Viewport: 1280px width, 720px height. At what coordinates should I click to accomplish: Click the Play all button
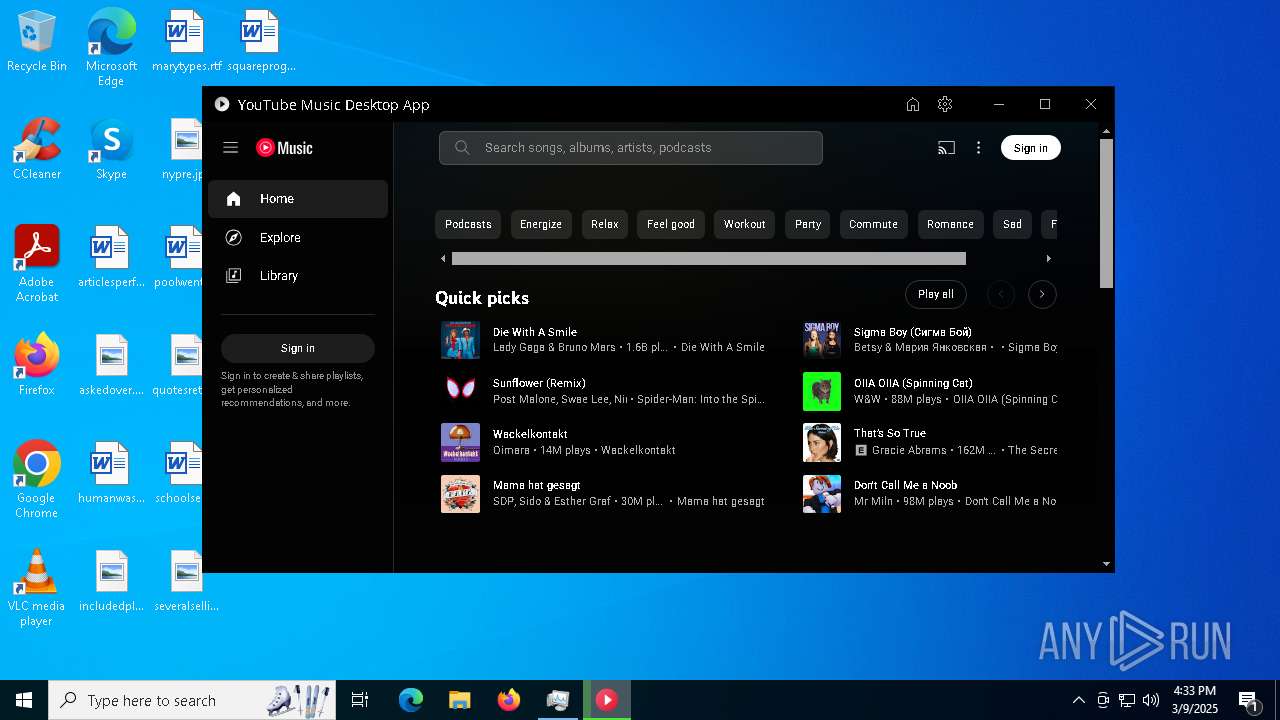(x=936, y=294)
